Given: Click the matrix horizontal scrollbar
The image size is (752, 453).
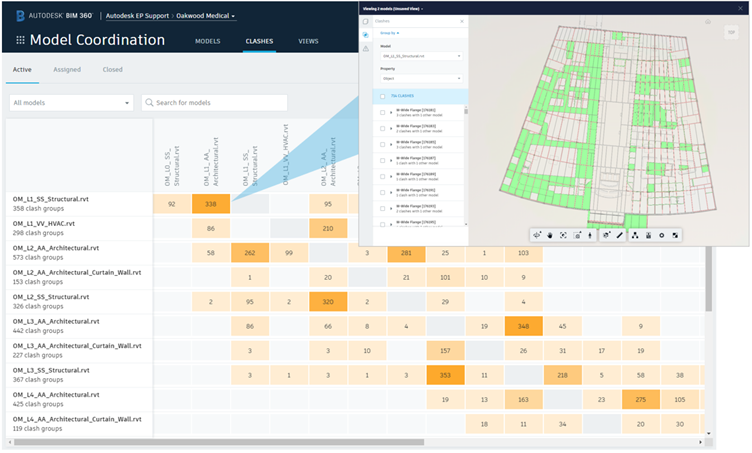Looking at the screenshot, I should coord(219,442).
